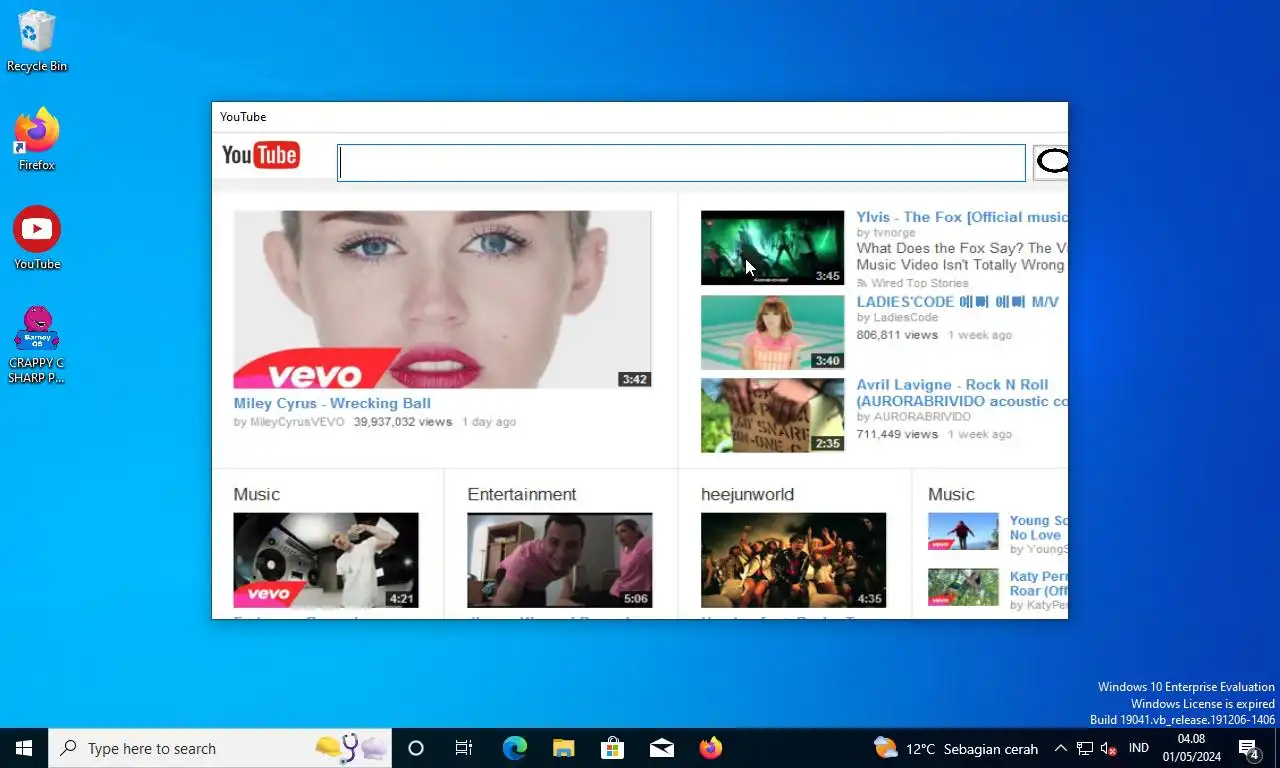Click '711,449 views' text
Viewport: 1280px width, 768px height.
coord(897,434)
